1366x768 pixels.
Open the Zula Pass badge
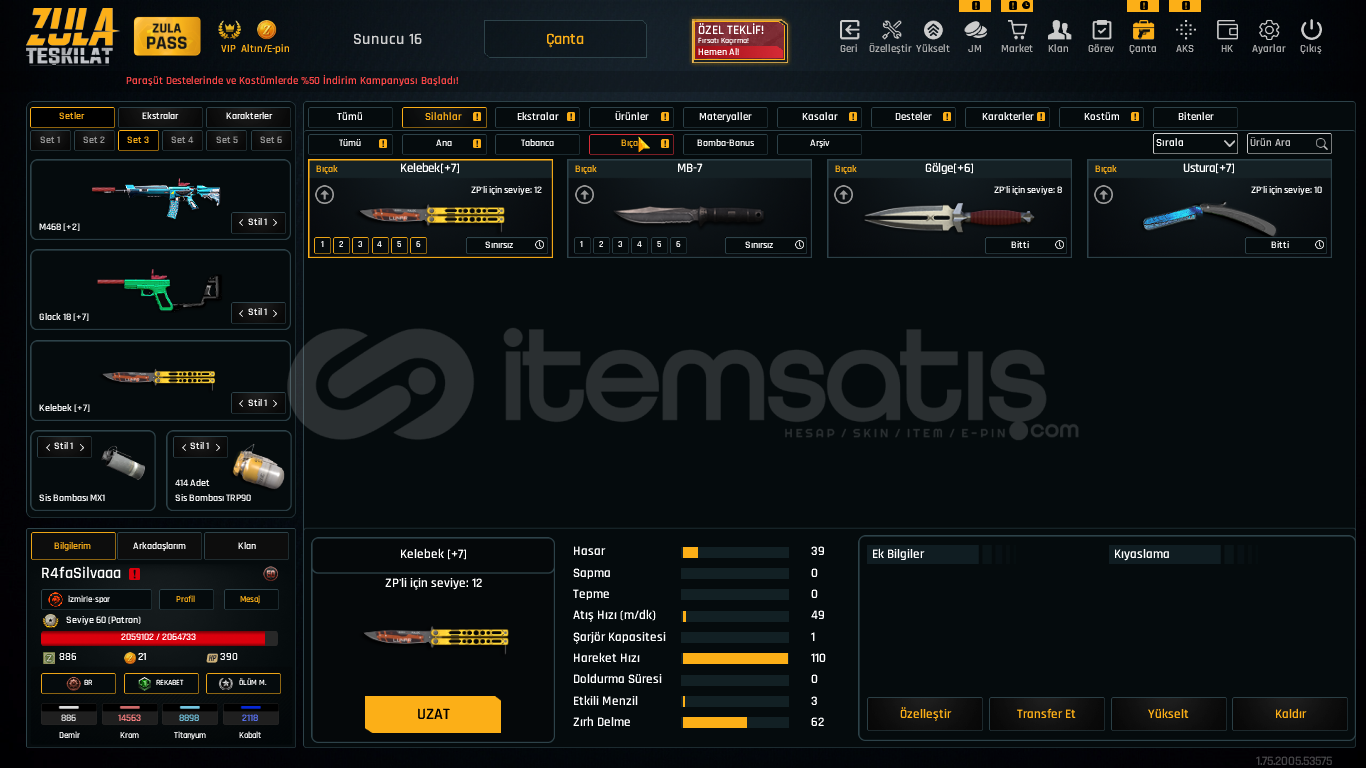167,36
